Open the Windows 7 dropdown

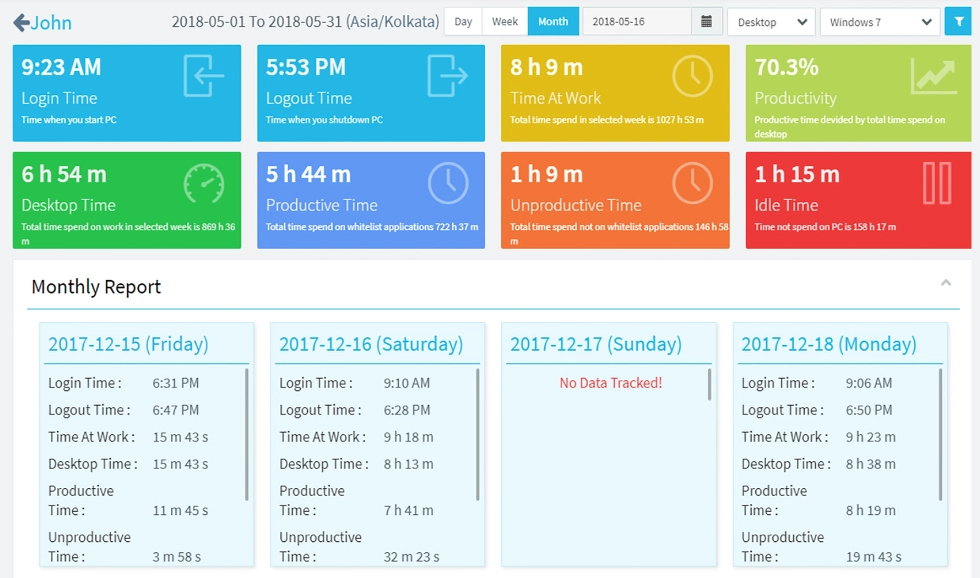879,21
